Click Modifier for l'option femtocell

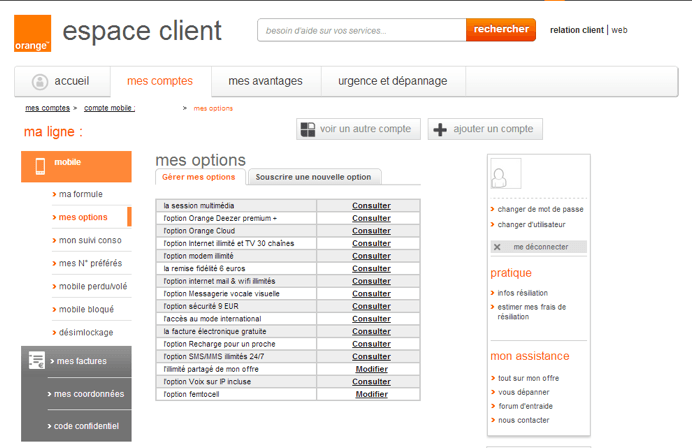click(371, 394)
